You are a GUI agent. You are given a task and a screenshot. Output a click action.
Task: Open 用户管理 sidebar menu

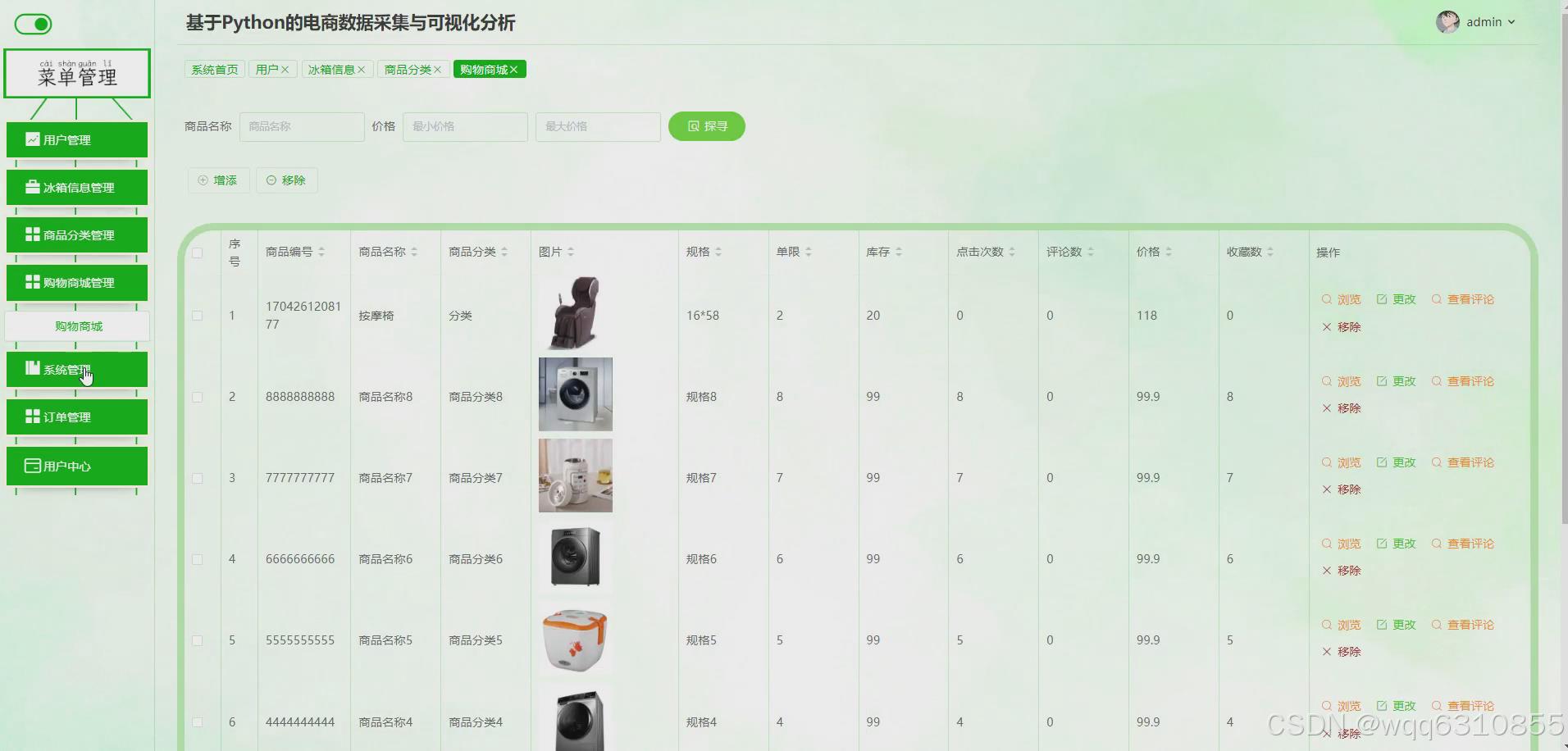77,140
